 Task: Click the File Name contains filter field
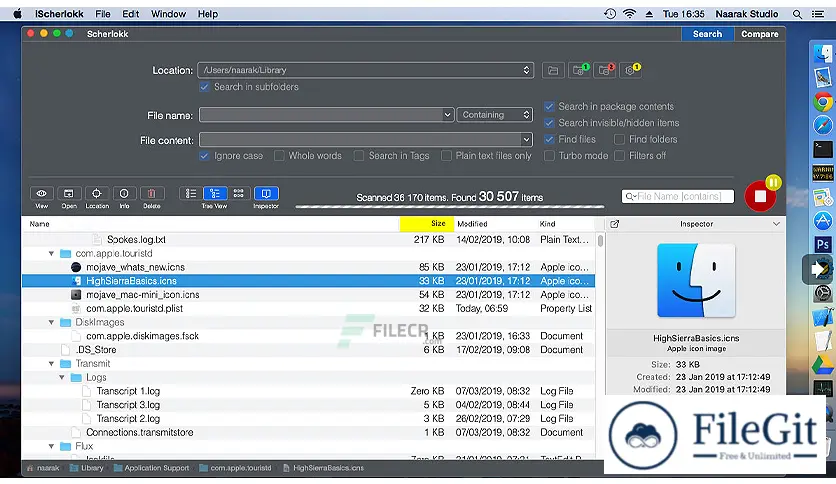(x=678, y=197)
